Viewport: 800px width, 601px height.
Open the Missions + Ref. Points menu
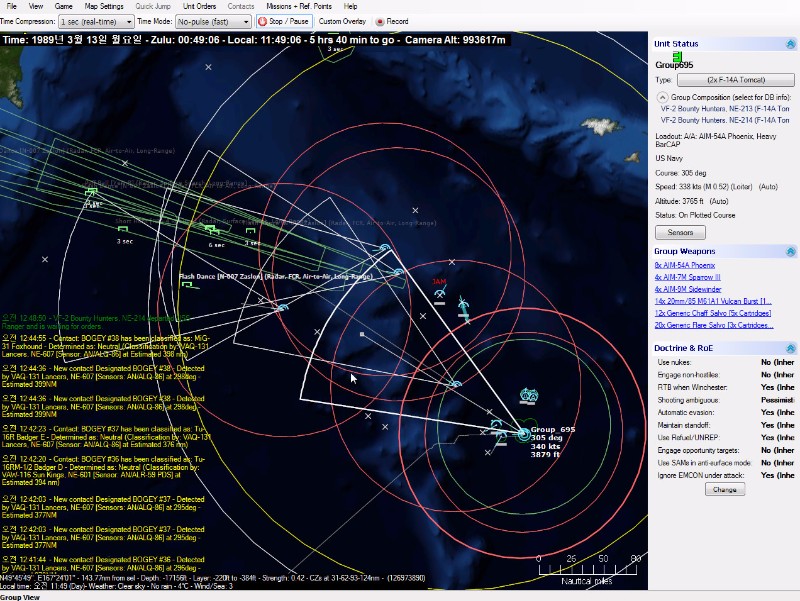pos(298,6)
